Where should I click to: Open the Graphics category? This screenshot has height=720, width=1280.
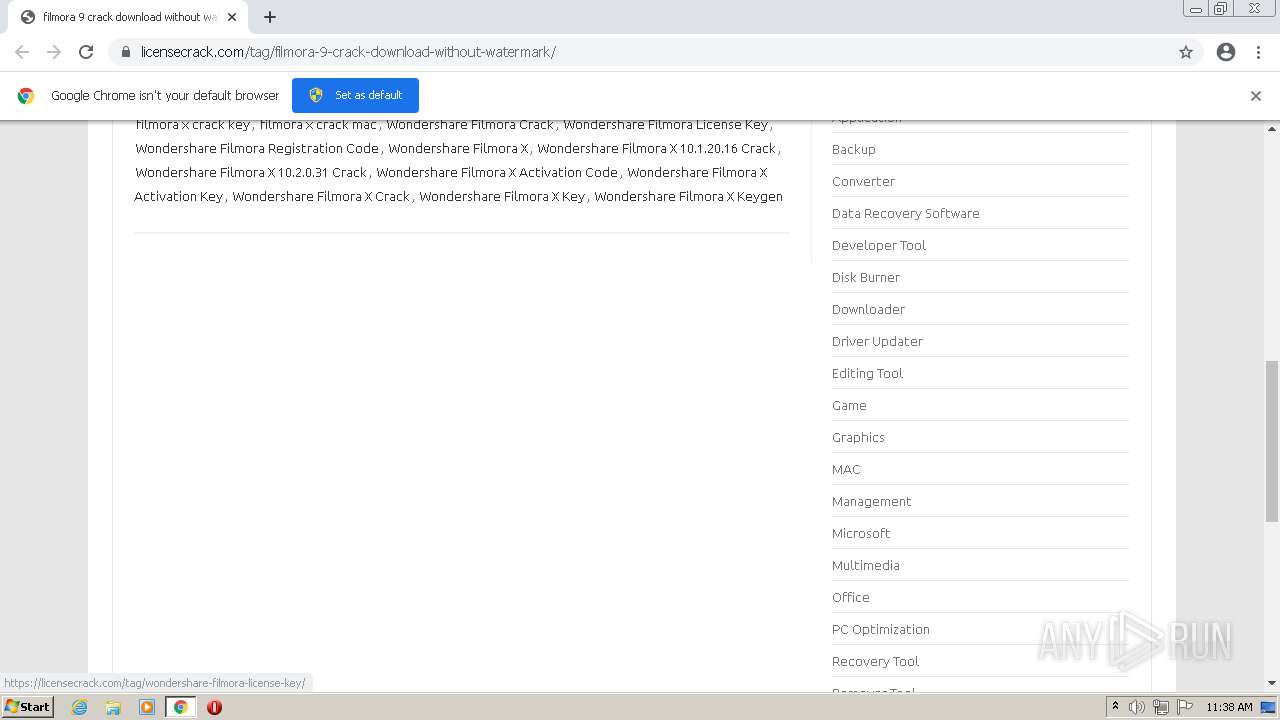[x=858, y=437]
